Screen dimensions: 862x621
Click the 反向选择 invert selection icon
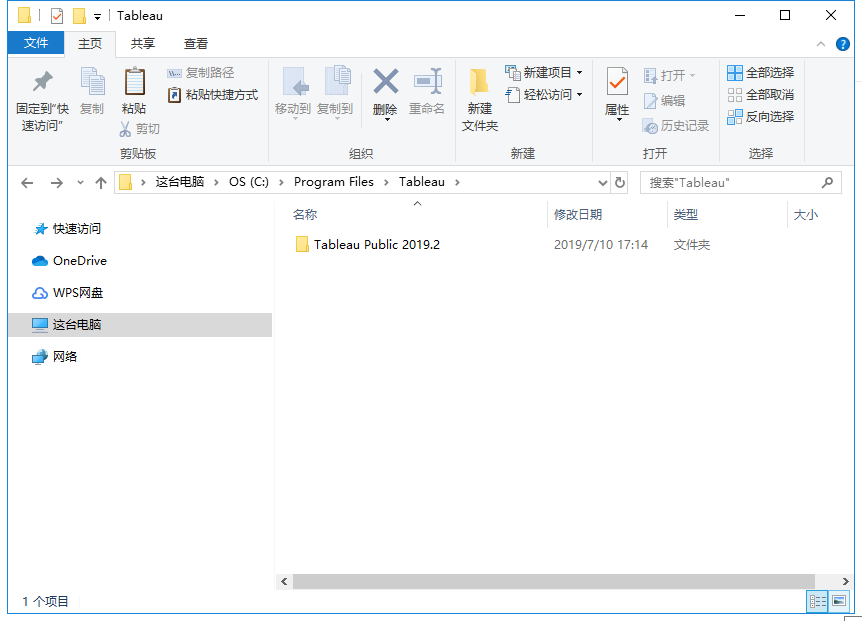coord(735,117)
